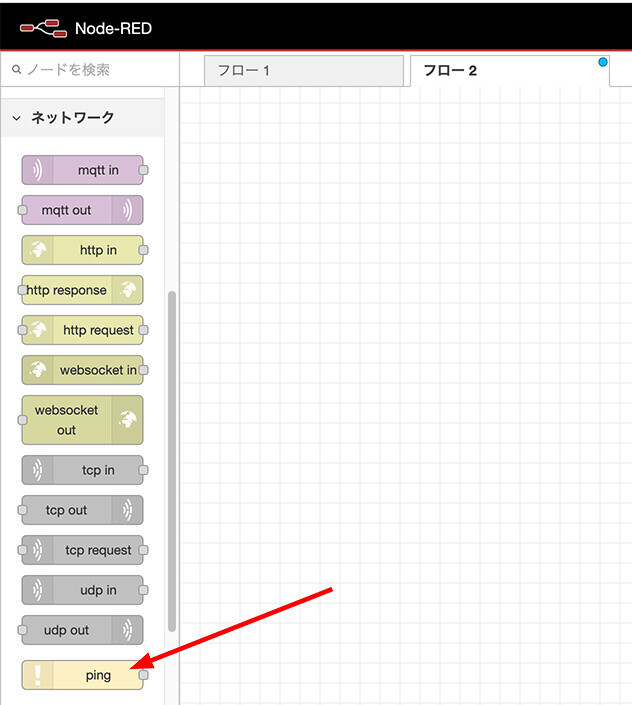Select the ping node label

98,675
